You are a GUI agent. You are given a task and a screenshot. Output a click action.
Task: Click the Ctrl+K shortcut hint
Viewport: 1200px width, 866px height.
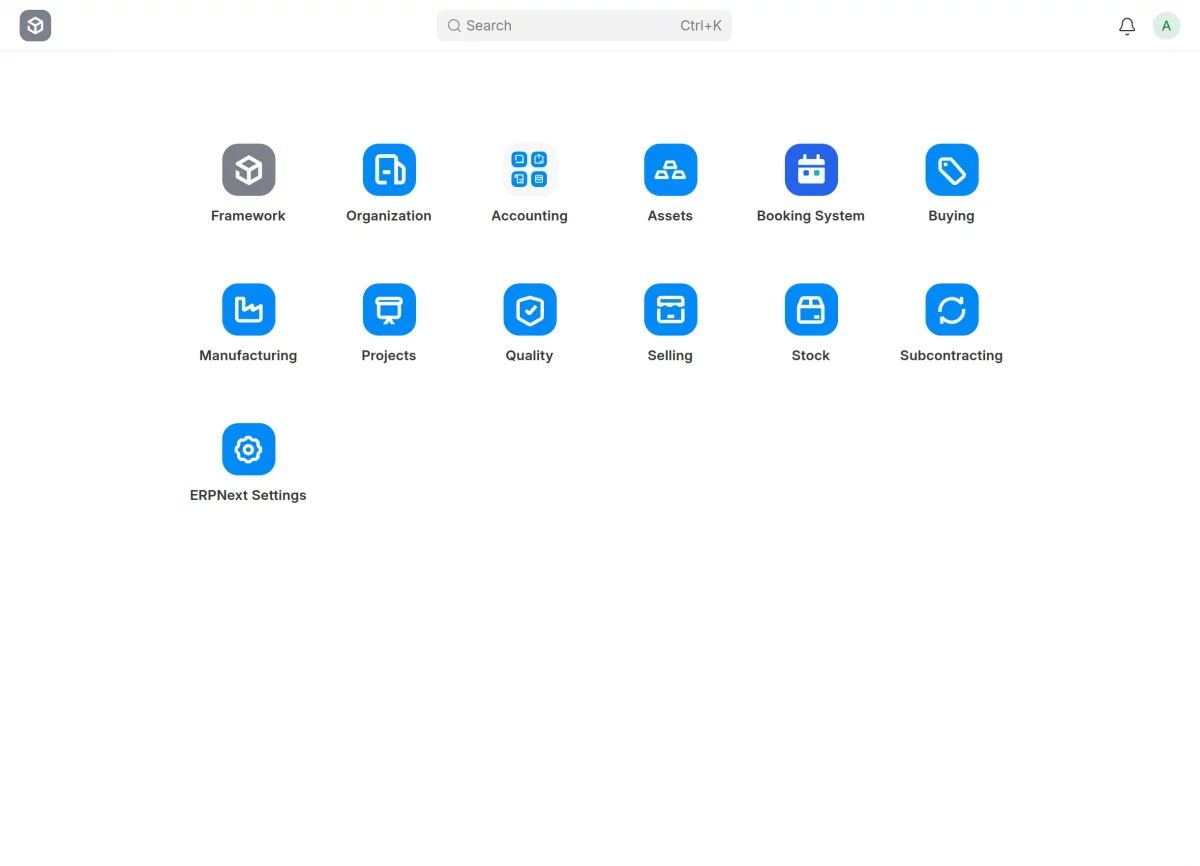[x=701, y=26]
